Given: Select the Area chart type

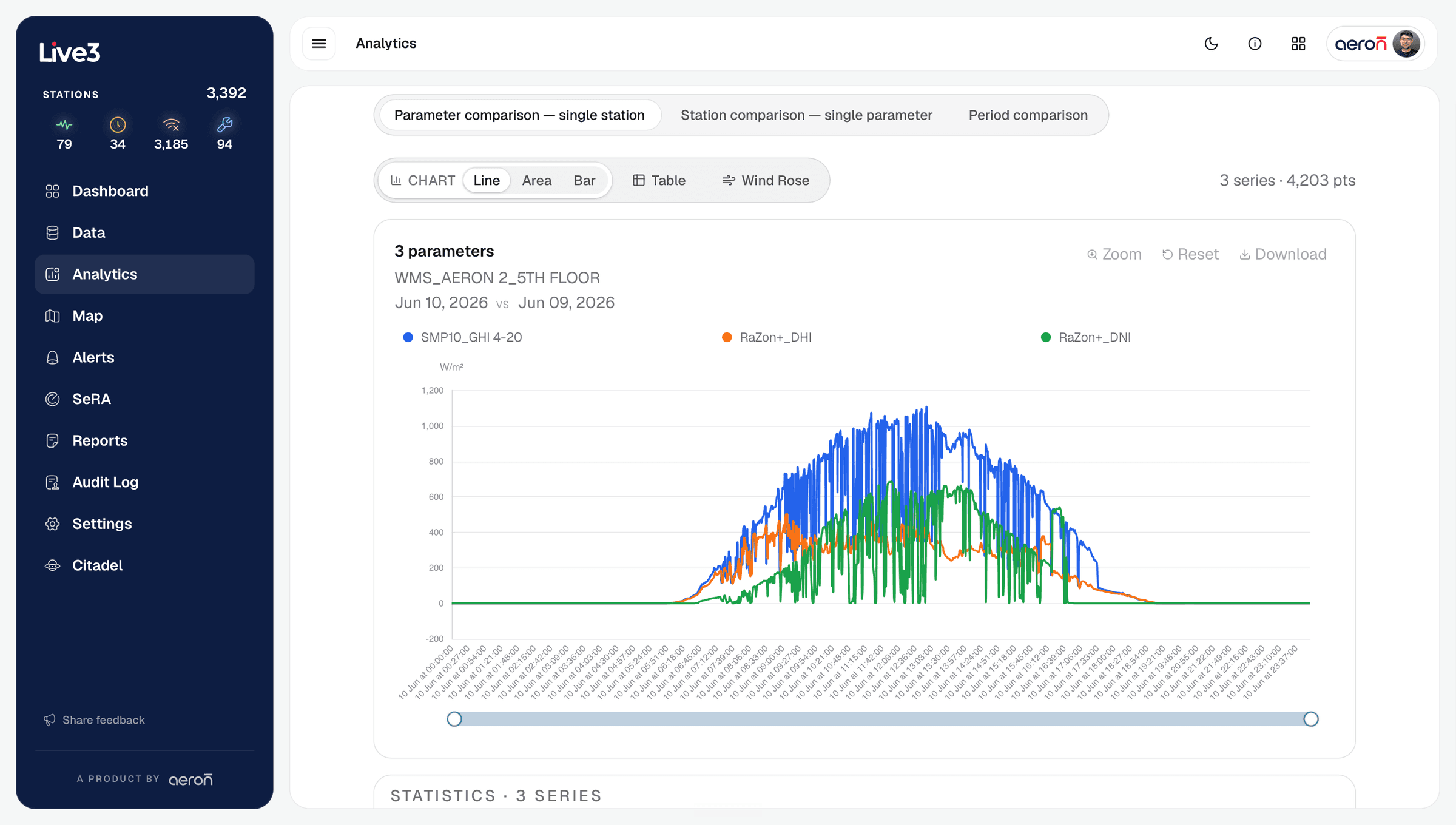Looking at the screenshot, I should [x=536, y=180].
